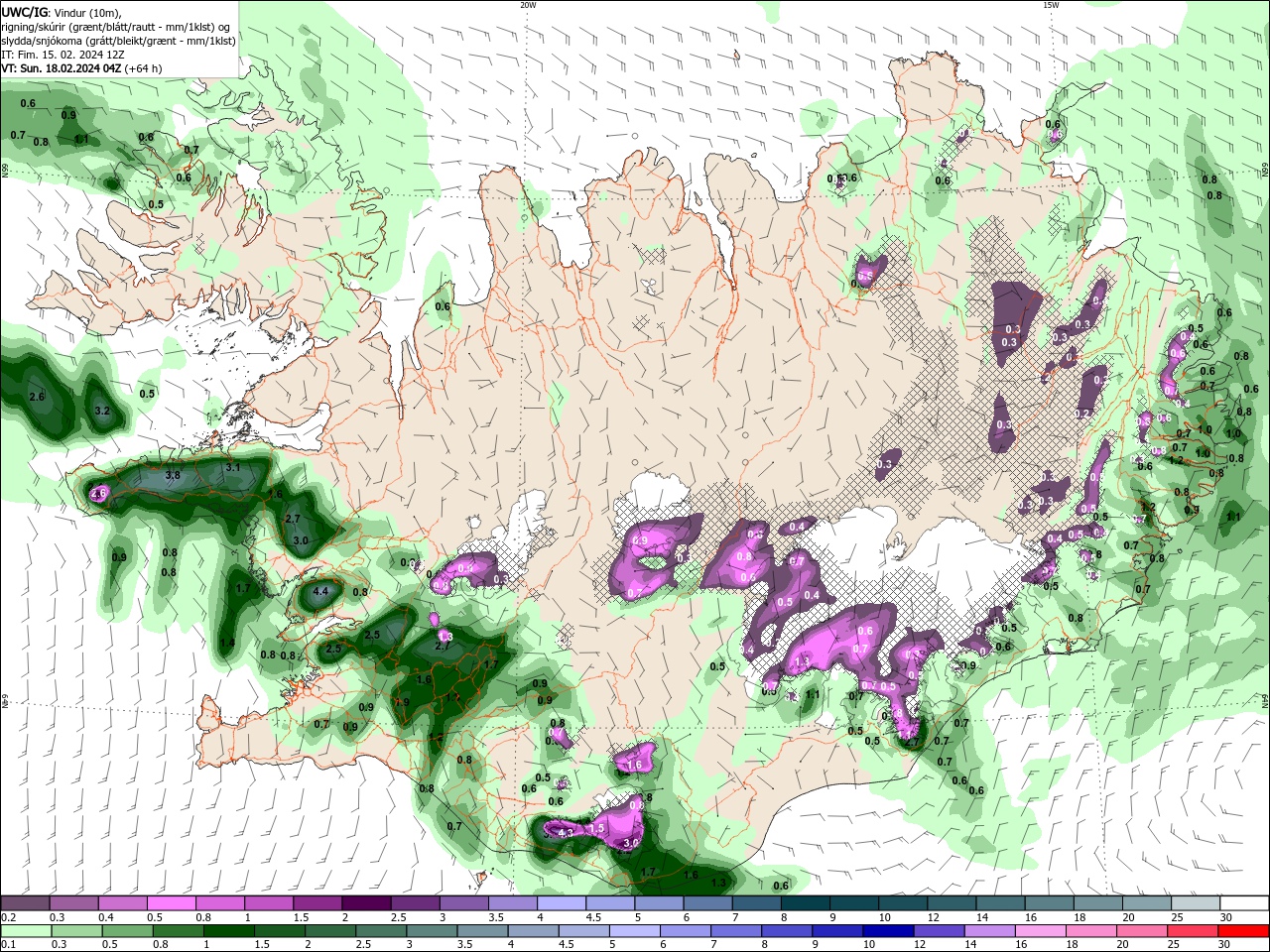Select the darkest green swatch between 1 and 1.5
Viewport: 1270px width, 952px height.
[x=229, y=931]
